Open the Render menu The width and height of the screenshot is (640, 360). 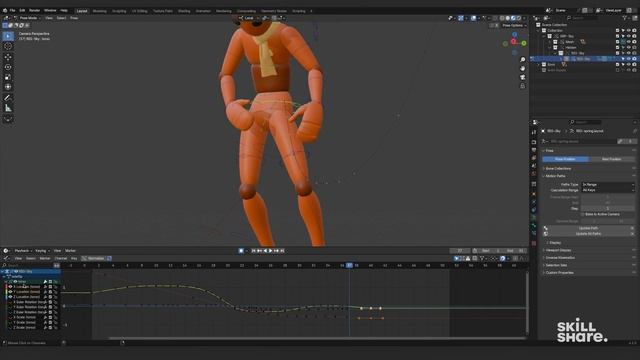pyautogui.click(x=34, y=10)
